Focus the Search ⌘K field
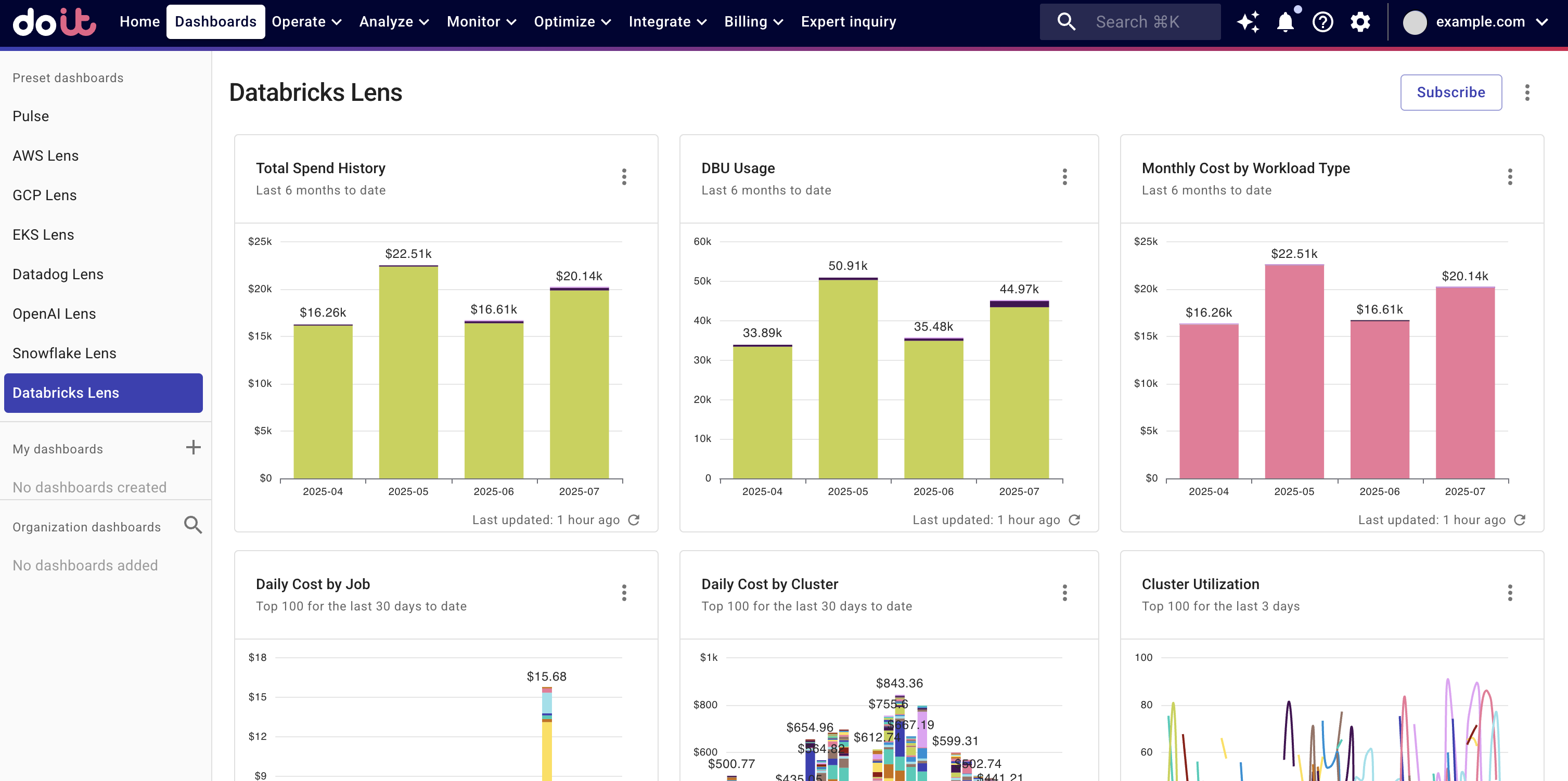1568x781 pixels. click(1130, 22)
